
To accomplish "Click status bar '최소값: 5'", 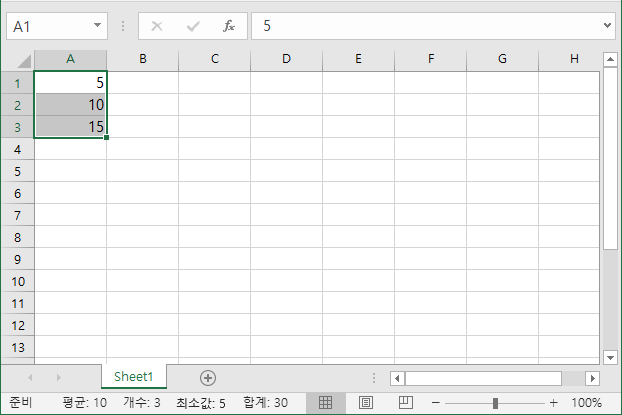I will (201, 403).
